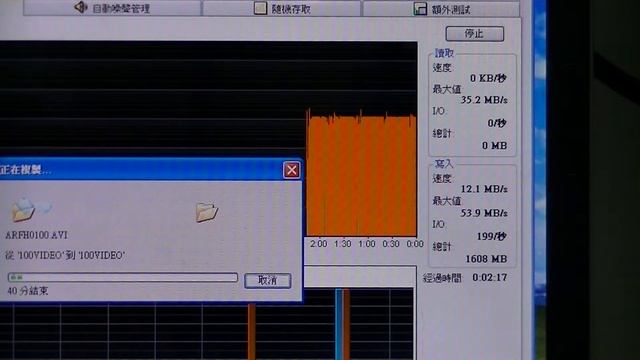Click the write speed value 12.1 MB/s
Viewport: 640px width, 360px height.
coord(484,189)
